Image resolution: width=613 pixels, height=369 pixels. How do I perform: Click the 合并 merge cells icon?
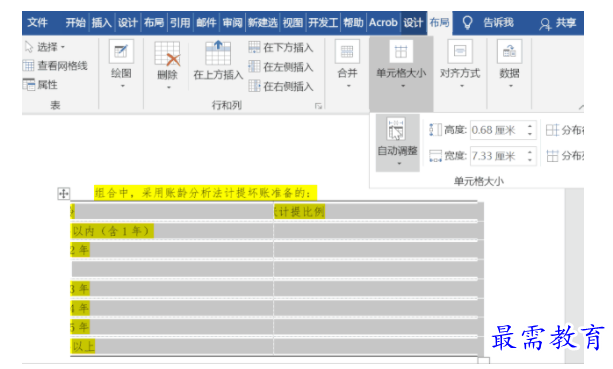point(347,51)
